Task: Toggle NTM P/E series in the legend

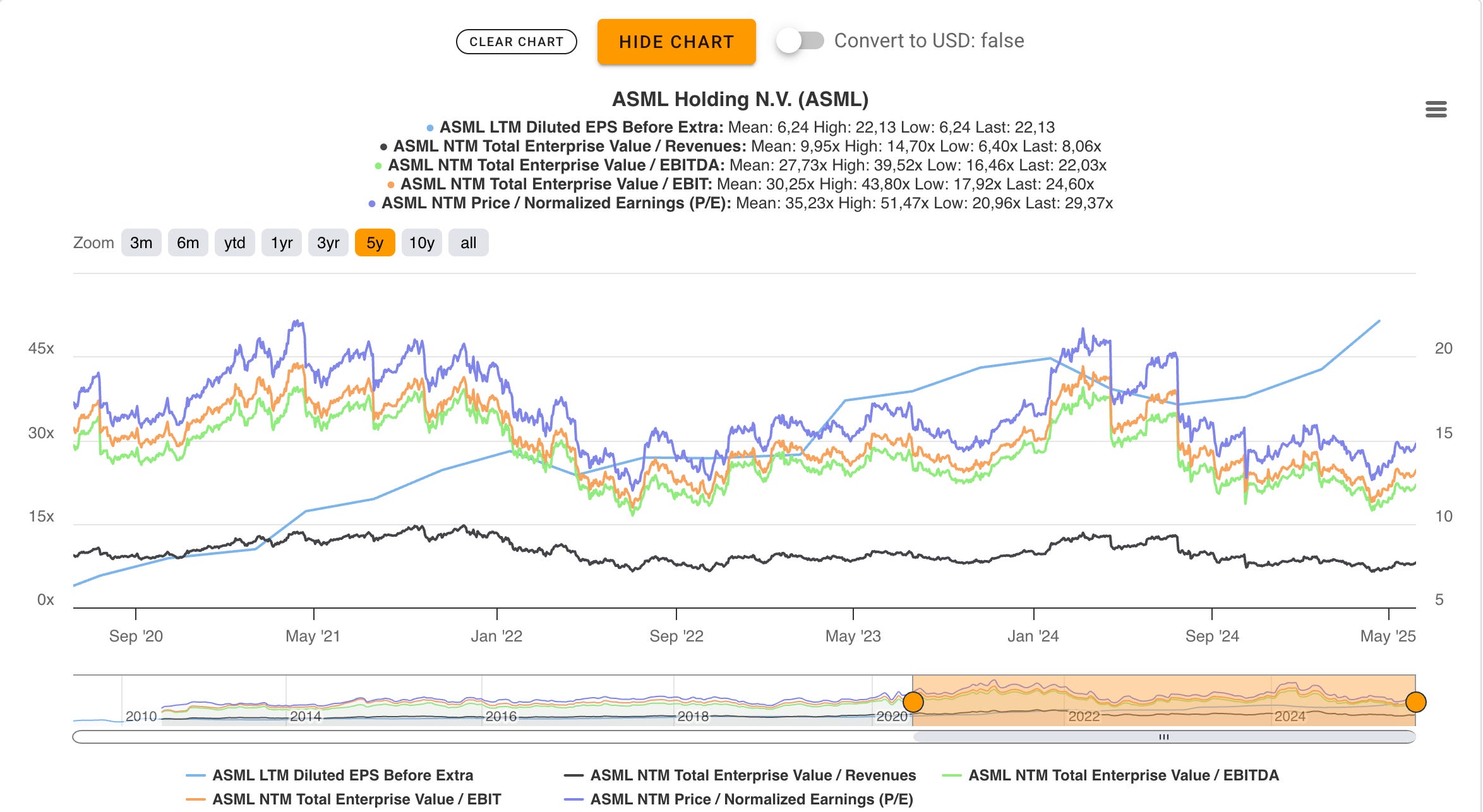Action: coord(751,799)
